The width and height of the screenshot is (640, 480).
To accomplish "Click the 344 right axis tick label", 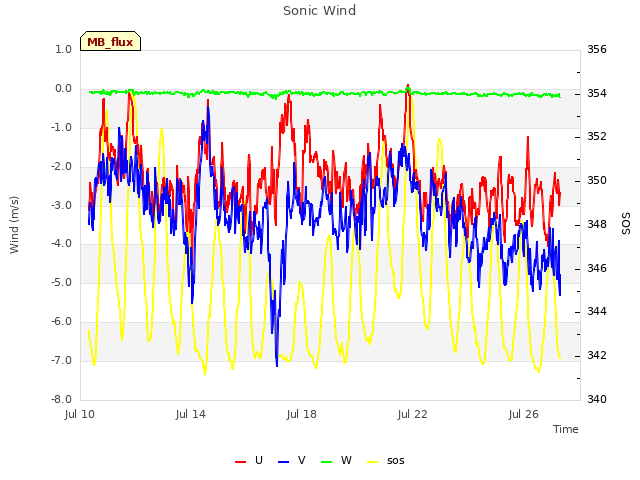I will (x=597, y=311).
